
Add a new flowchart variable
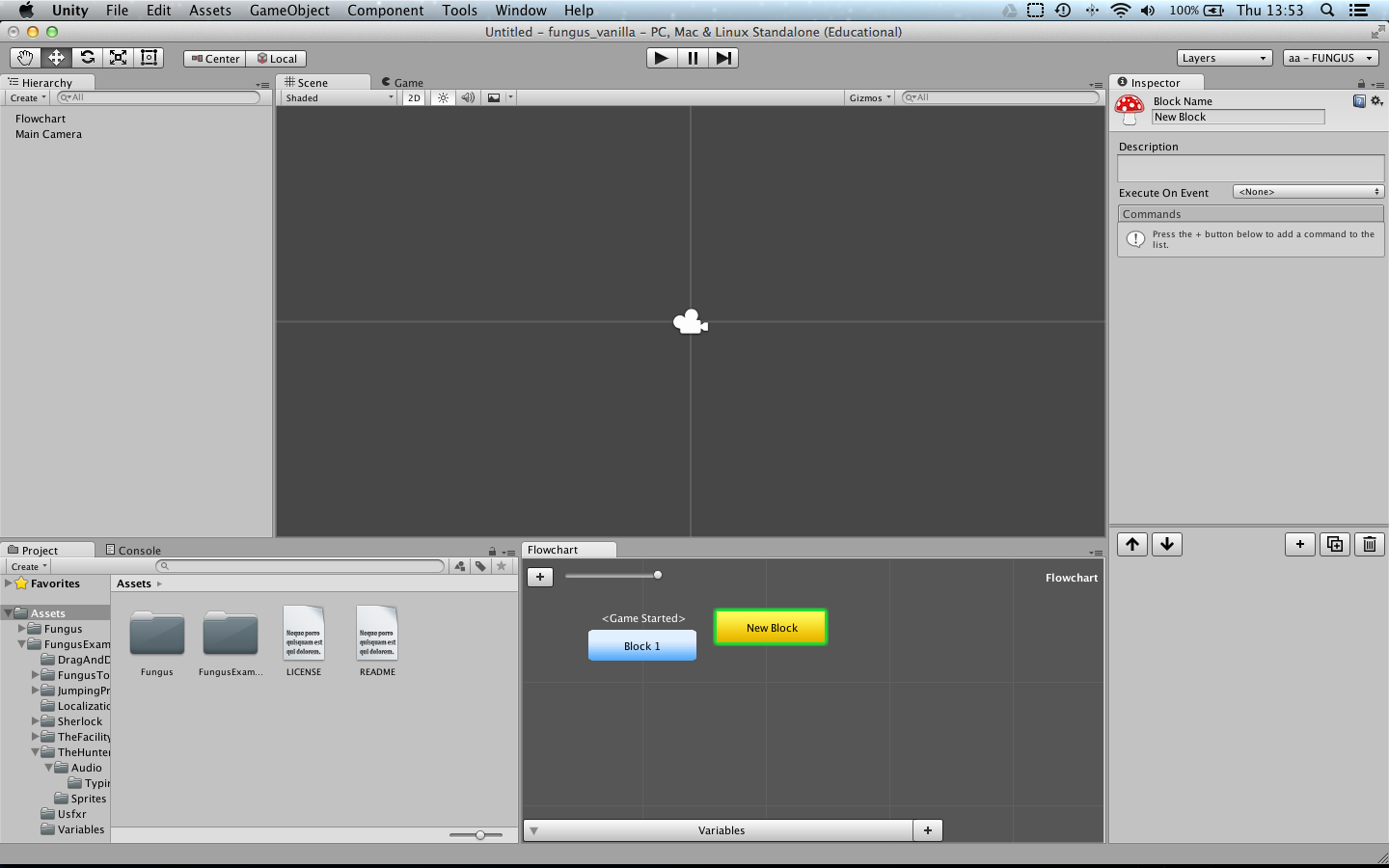(x=928, y=830)
